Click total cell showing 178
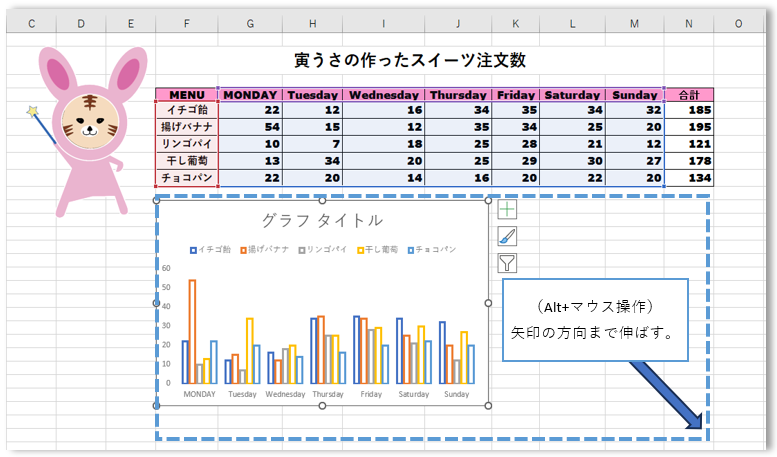Screen dimensions: 777x457 point(689,161)
